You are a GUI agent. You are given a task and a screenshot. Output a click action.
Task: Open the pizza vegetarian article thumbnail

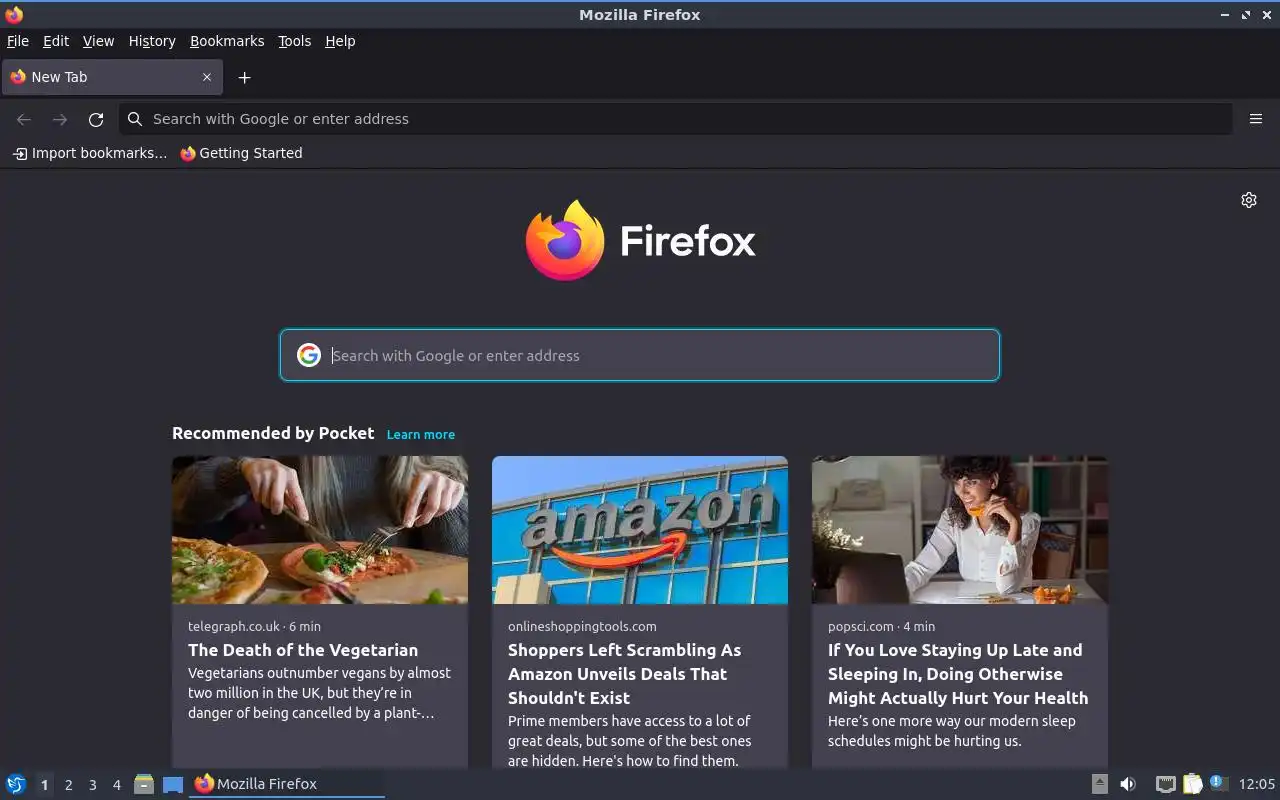(320, 530)
